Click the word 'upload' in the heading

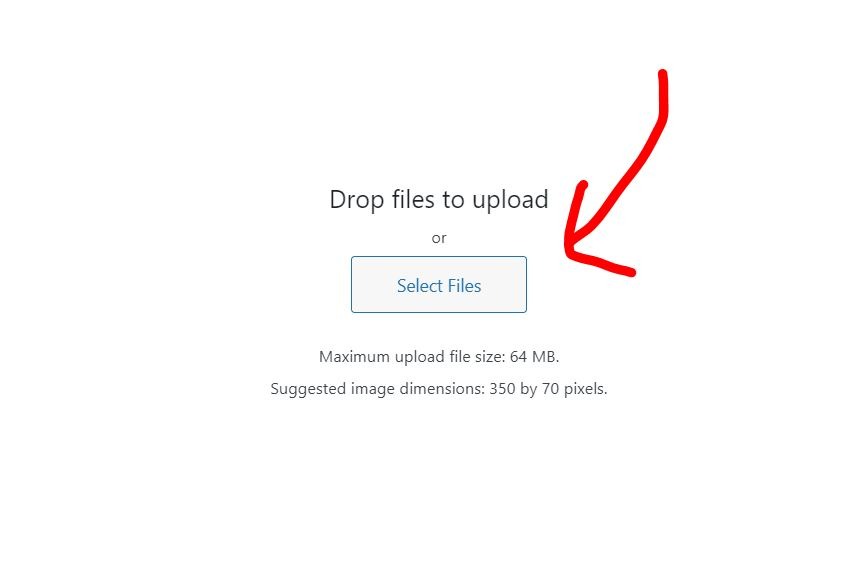(x=510, y=199)
